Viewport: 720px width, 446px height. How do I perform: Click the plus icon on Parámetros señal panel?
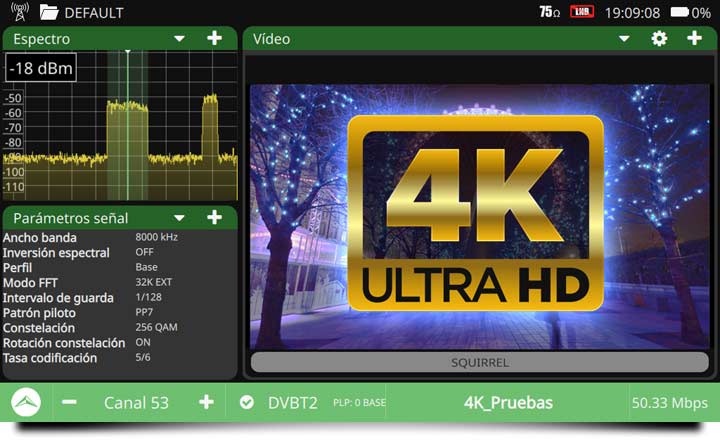click(214, 217)
